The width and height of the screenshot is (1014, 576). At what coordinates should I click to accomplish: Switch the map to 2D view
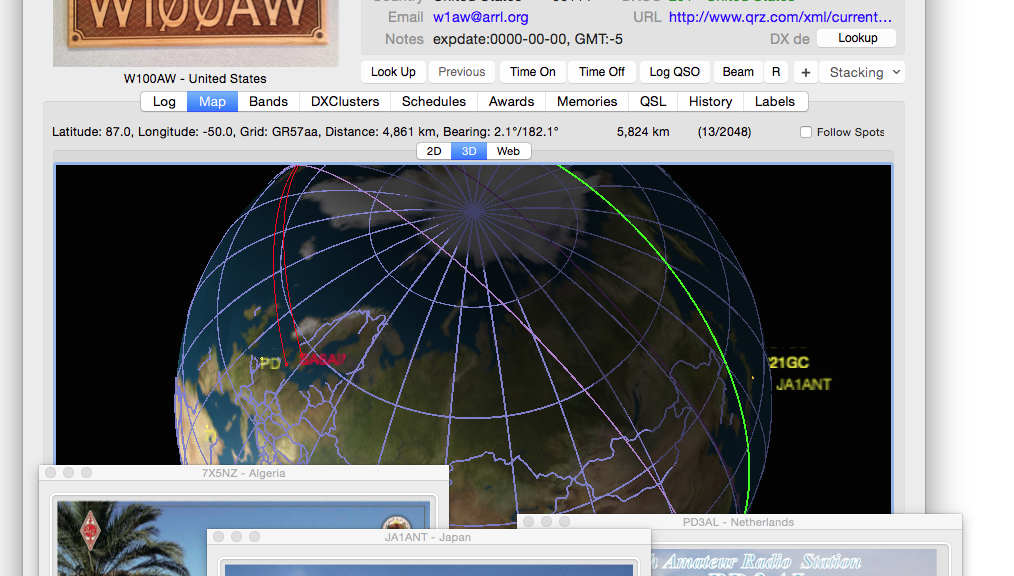click(x=434, y=151)
